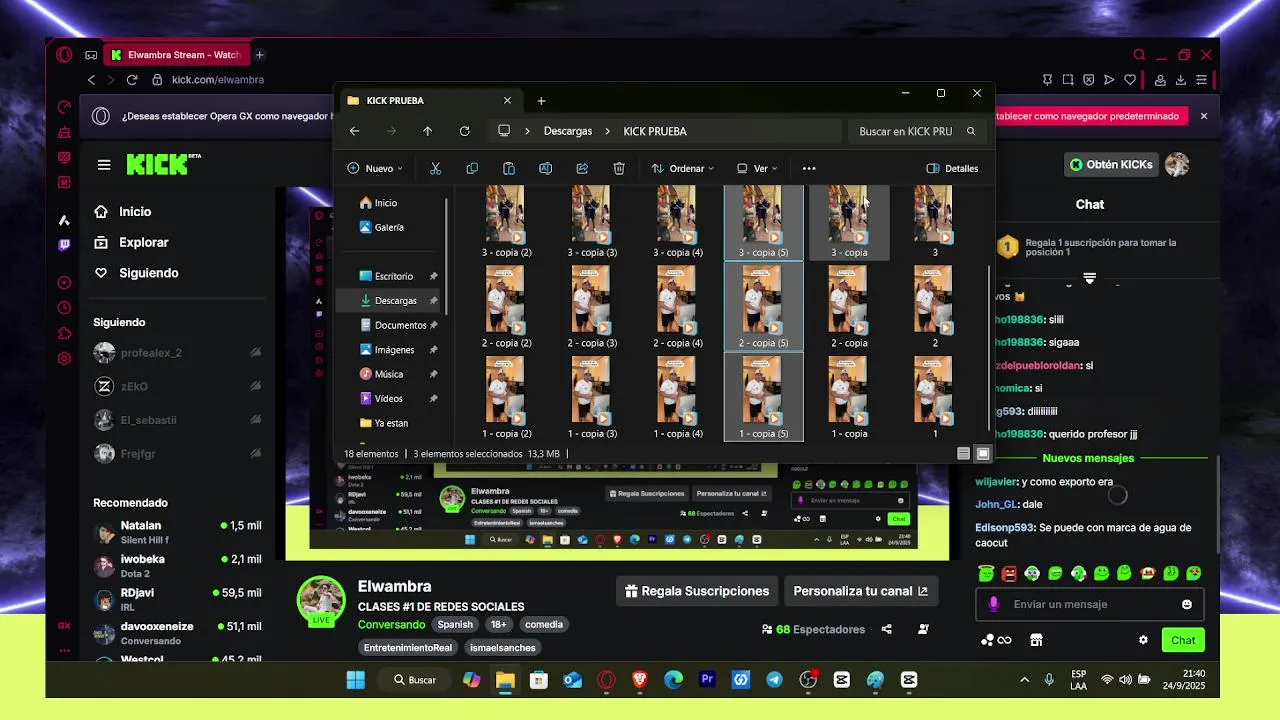The image size is (1280, 720).
Task: Show hidden system tray icons chevron
Action: (x=1024, y=679)
